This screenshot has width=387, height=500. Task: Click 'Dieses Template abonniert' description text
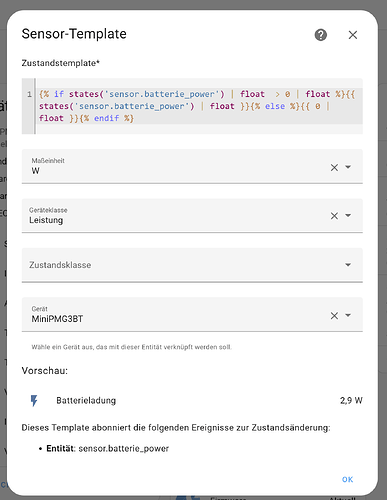click(176, 428)
